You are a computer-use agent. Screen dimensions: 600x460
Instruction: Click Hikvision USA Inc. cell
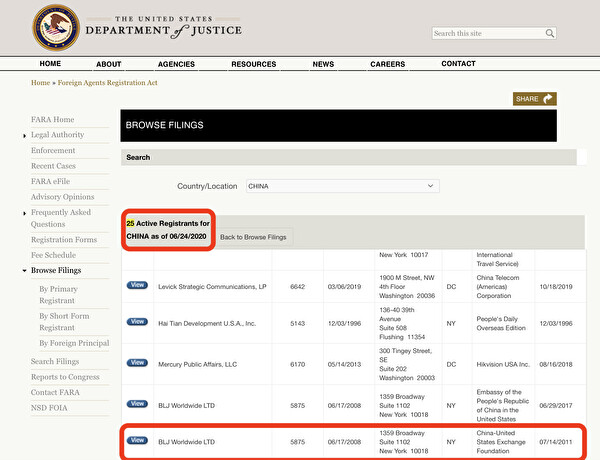pyautogui.click(x=503, y=364)
